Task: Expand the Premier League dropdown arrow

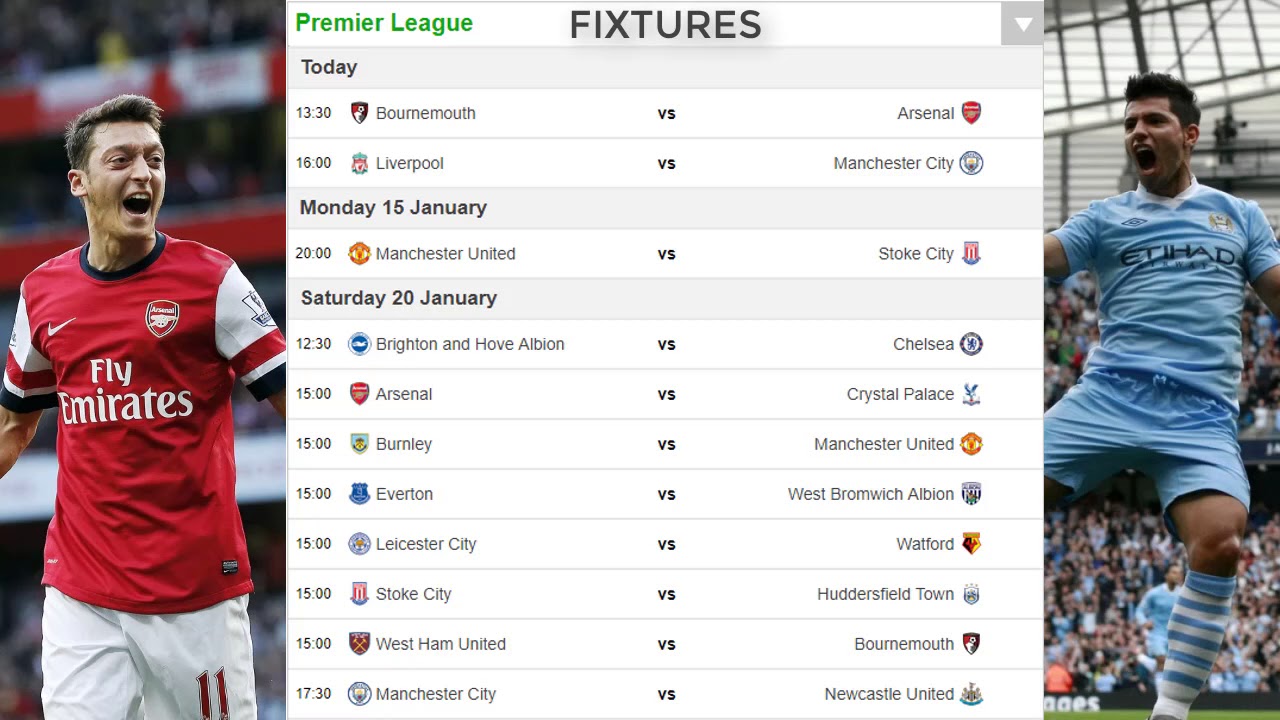Action: coord(1022,24)
